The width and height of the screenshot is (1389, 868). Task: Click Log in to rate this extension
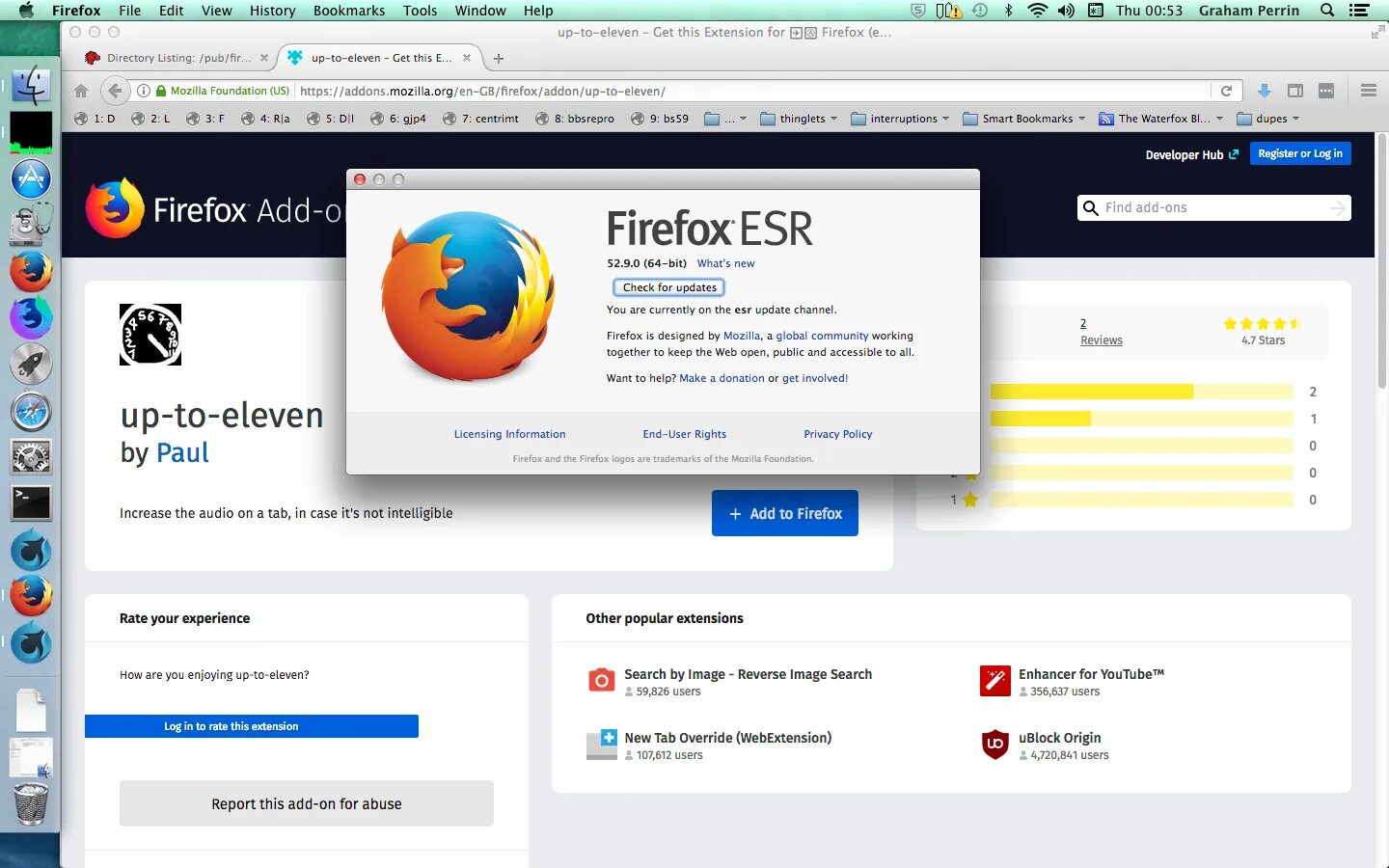(x=252, y=726)
